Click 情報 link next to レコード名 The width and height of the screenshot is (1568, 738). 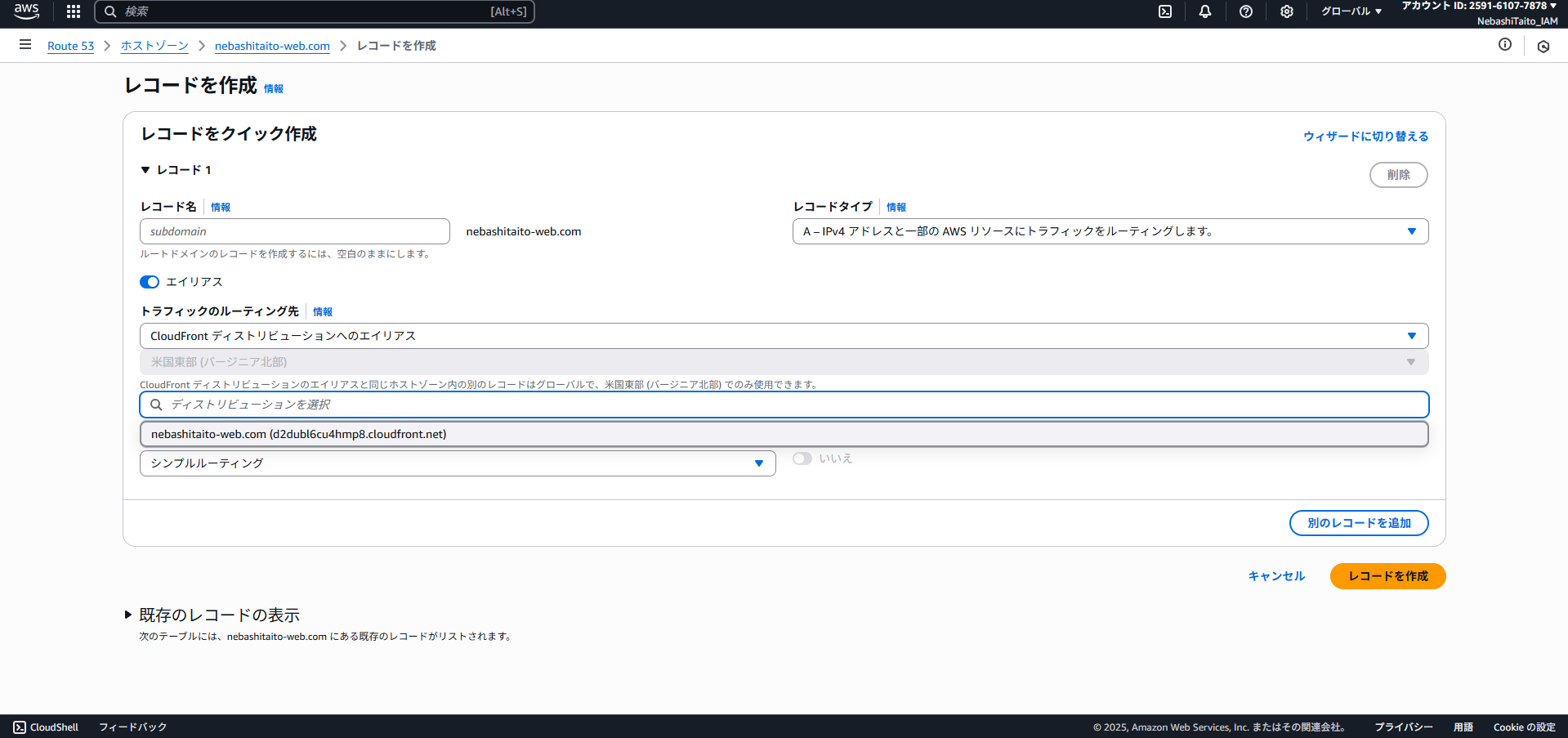pyautogui.click(x=221, y=207)
